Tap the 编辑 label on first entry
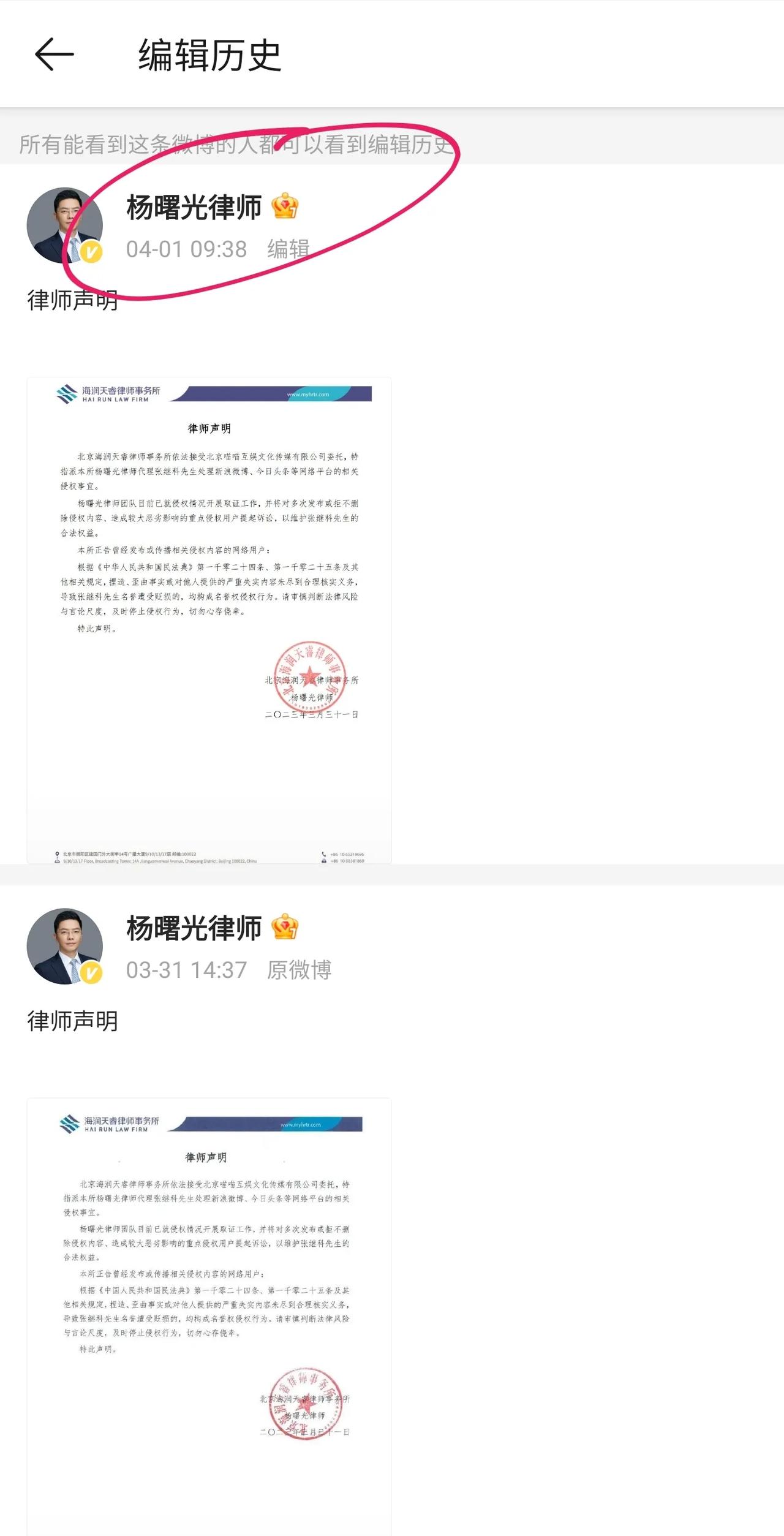Image resolution: width=784 pixels, height=1536 pixels. pos(288,249)
